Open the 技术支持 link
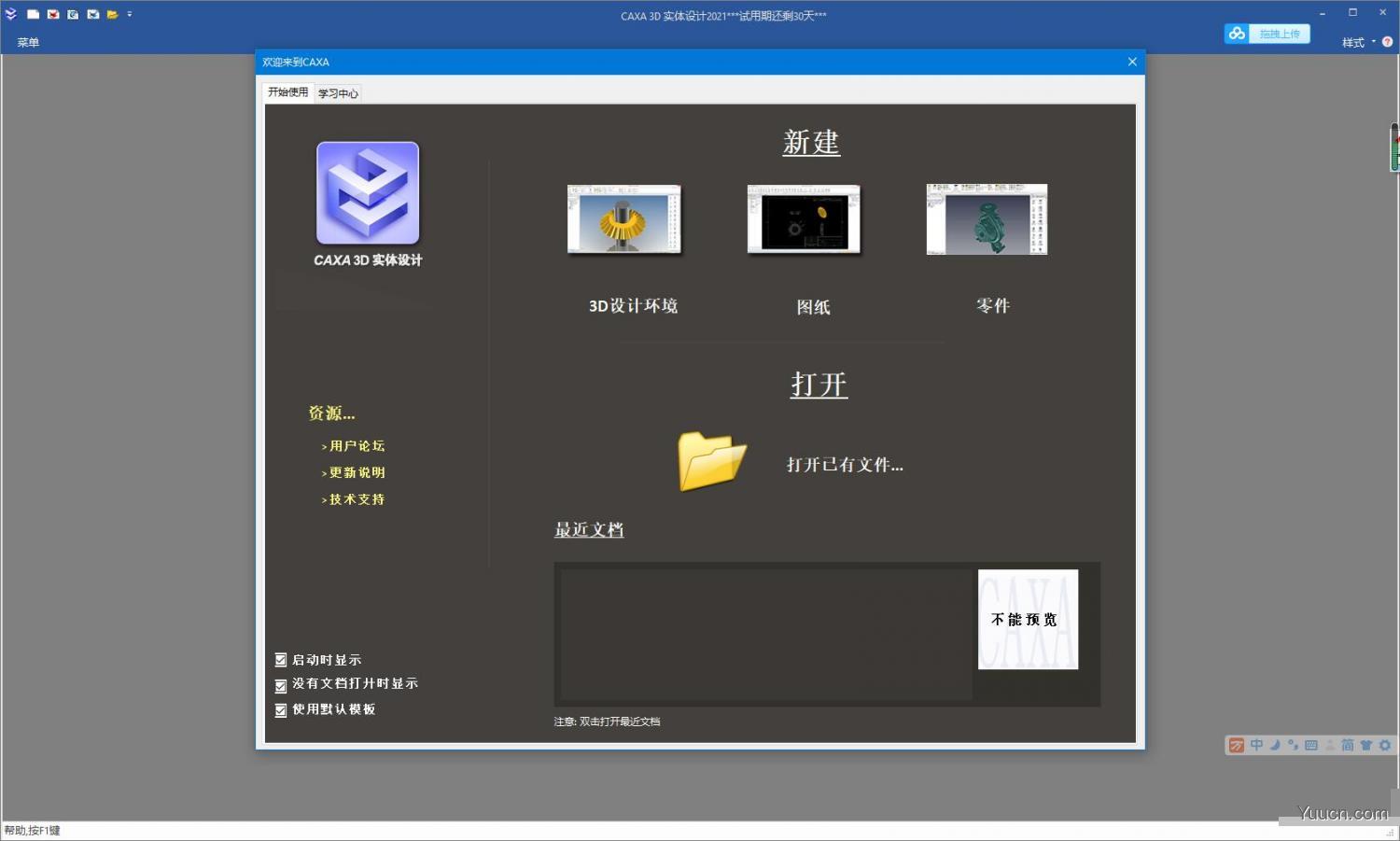1400x841 pixels. [357, 499]
